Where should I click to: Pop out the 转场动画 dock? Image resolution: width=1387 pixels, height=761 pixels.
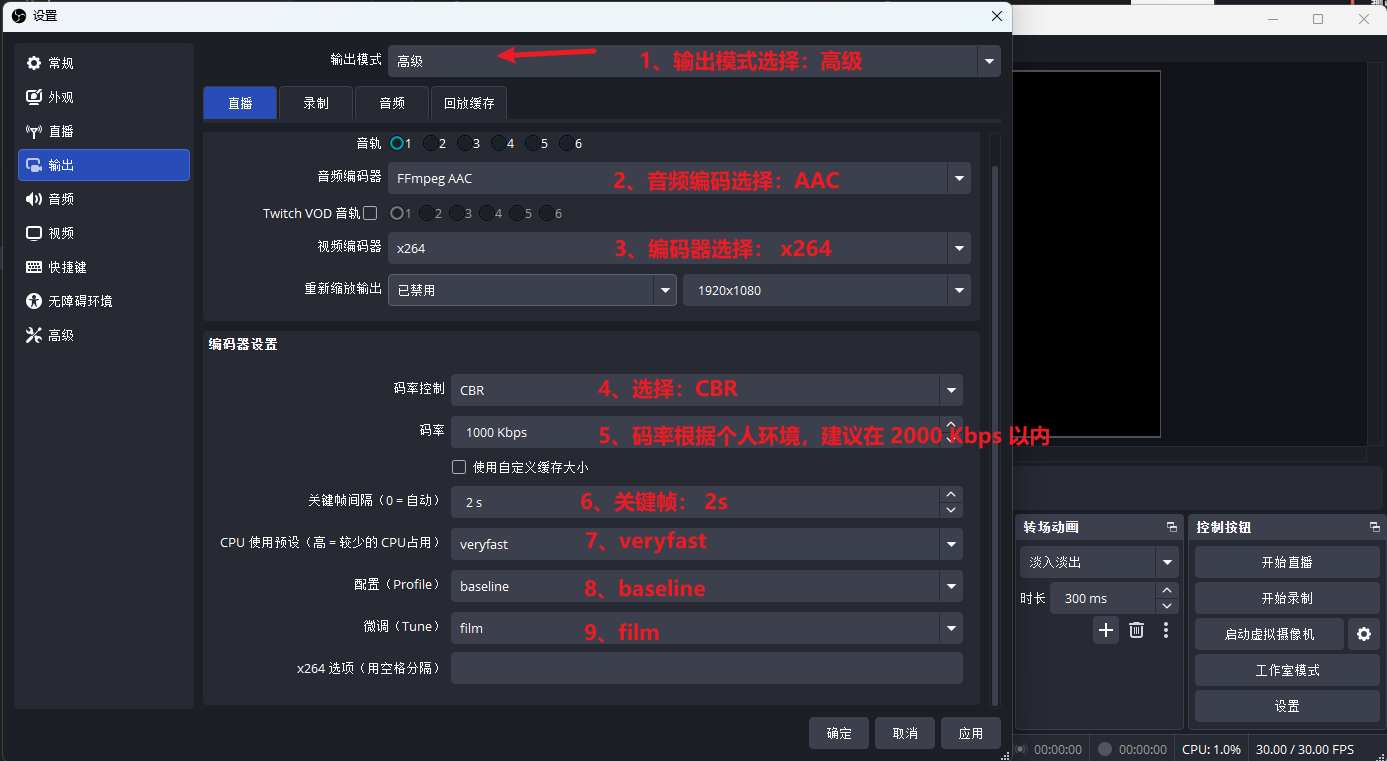point(1172,527)
